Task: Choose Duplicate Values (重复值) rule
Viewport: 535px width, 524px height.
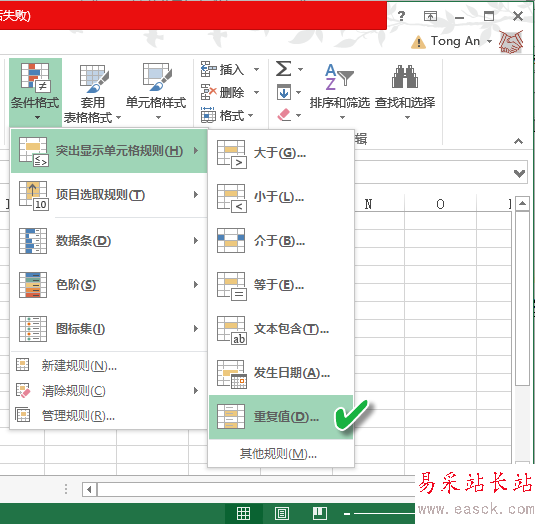Action: coord(281,417)
